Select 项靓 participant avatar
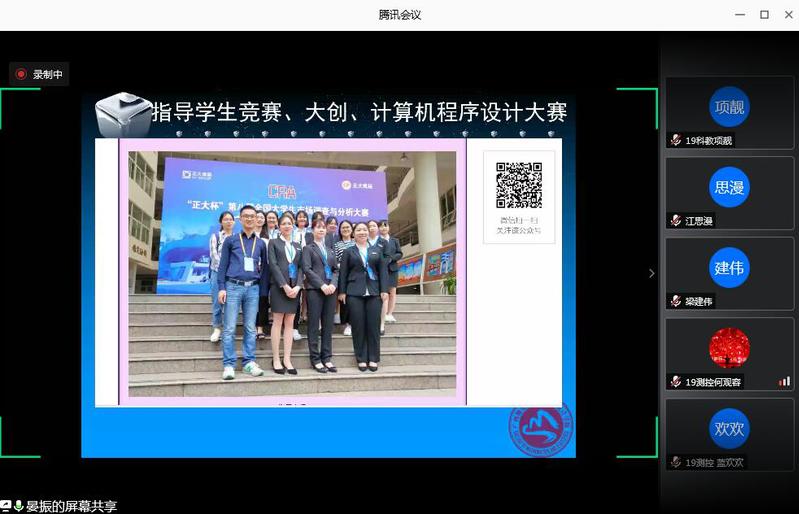This screenshot has height=514, width=799. click(x=729, y=107)
